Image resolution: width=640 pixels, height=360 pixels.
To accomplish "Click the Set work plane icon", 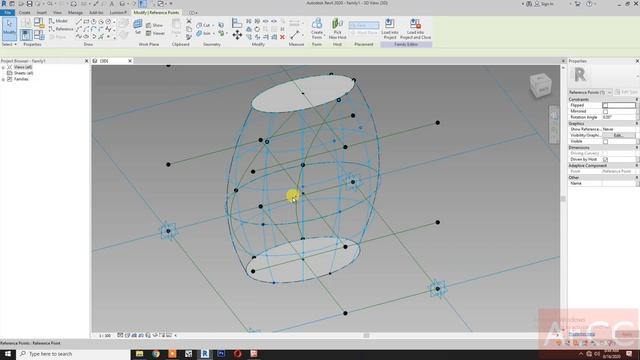I will [138, 26].
